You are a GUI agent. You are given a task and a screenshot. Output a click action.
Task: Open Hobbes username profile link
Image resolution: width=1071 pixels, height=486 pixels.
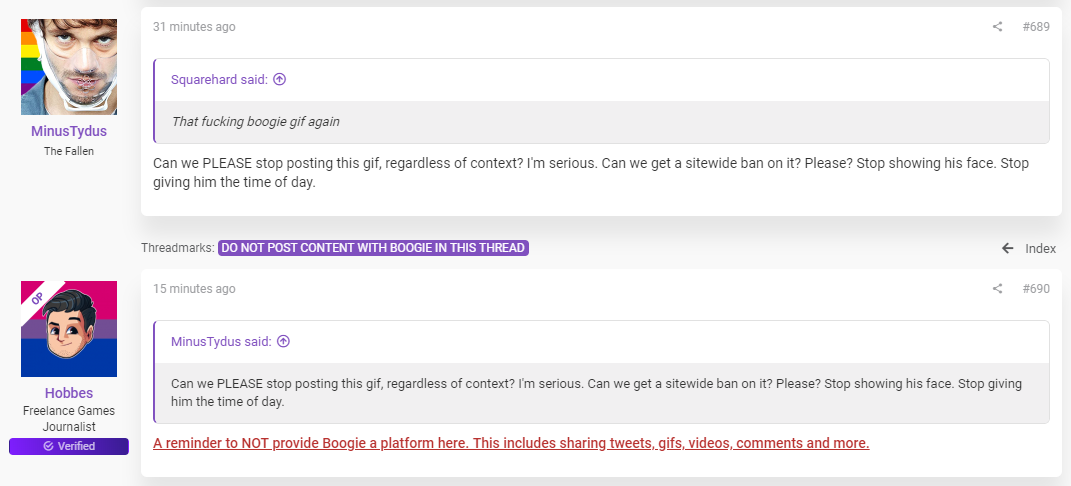69,393
